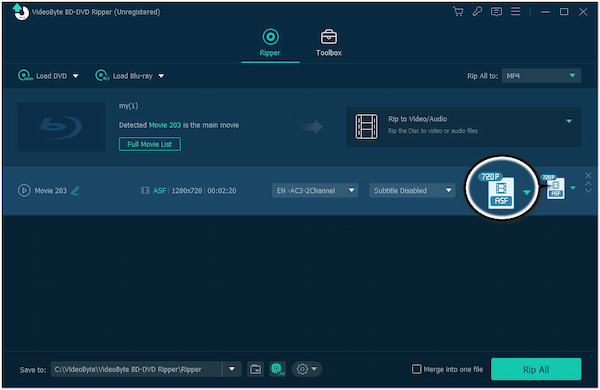Expand the output format arrow for Movie 203
This screenshot has height=390, width=600.
coord(573,188)
